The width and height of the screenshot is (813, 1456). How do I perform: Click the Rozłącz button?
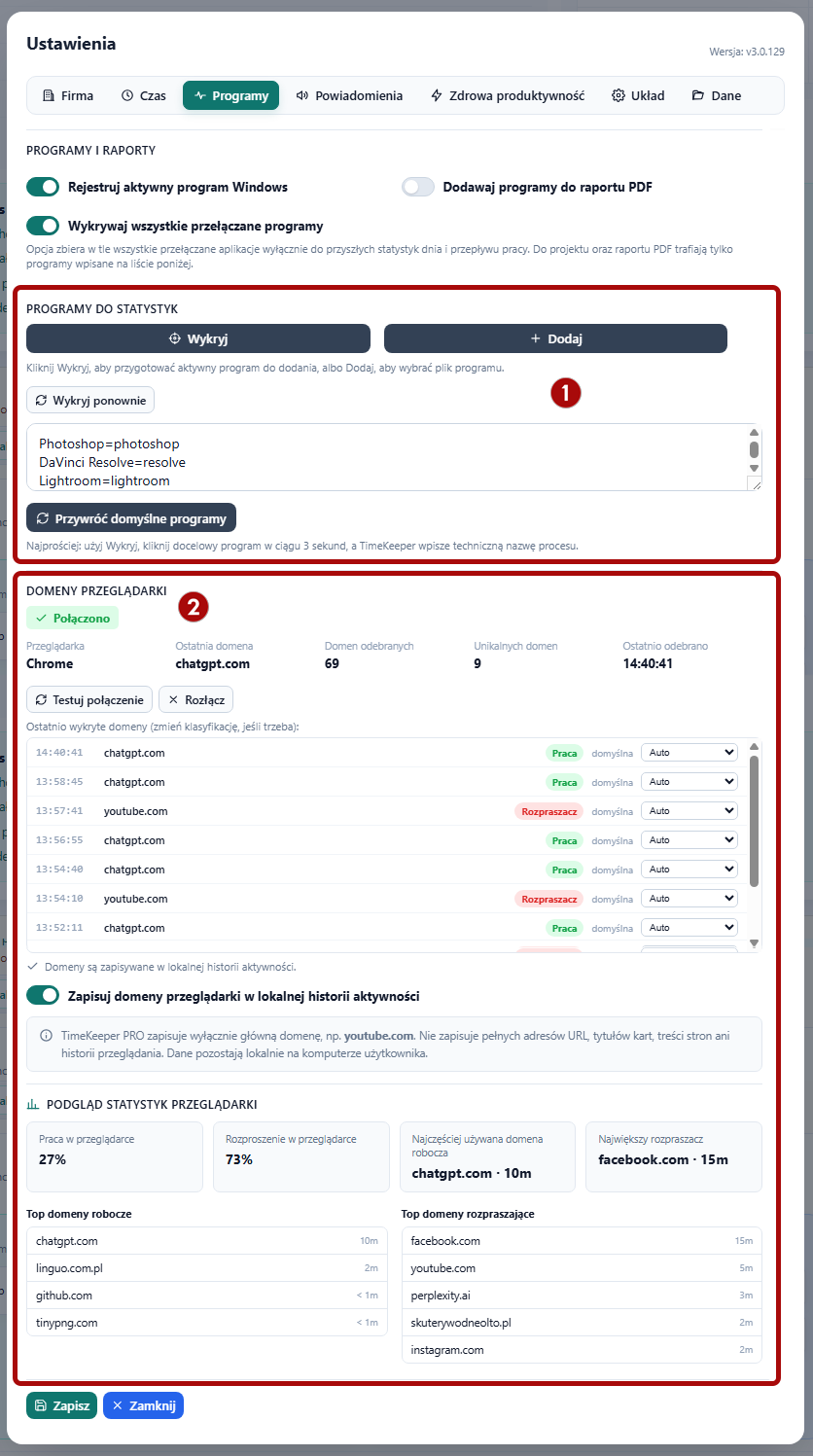(x=195, y=699)
